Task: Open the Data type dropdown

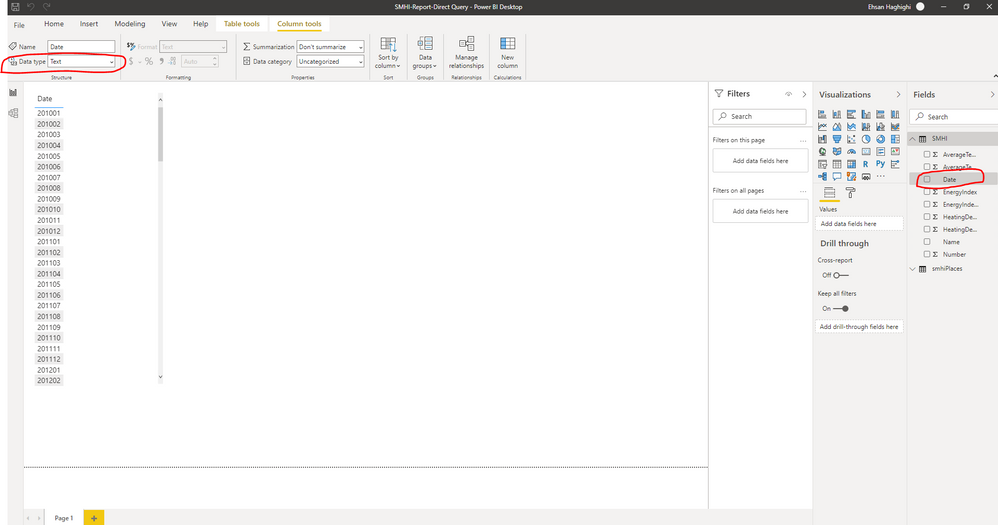Action: (x=81, y=62)
